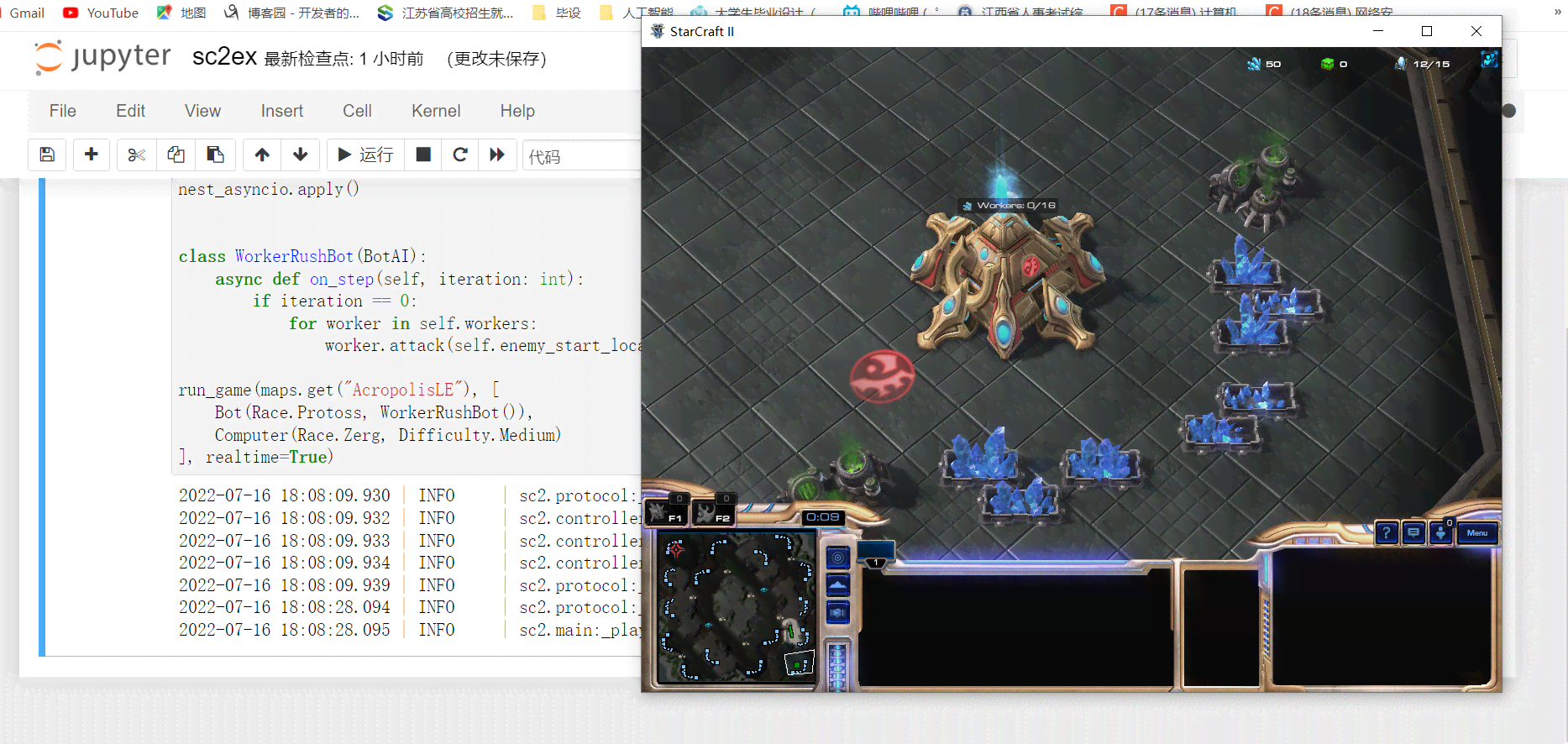Paste cells below using the clipboard icon

(215, 155)
